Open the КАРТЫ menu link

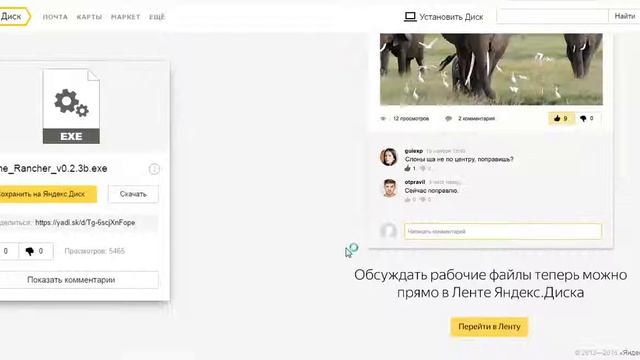tap(89, 17)
